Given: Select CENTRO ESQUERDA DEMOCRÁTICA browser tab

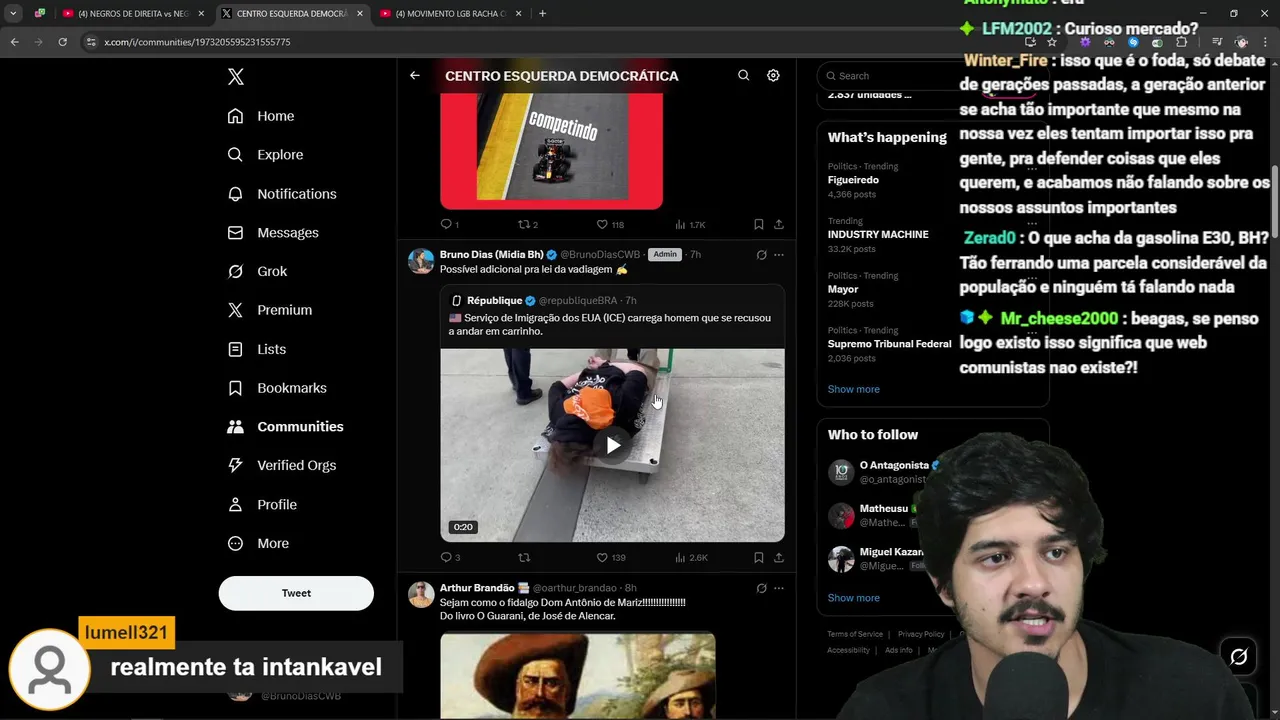Looking at the screenshot, I should pyautogui.click(x=290, y=14).
